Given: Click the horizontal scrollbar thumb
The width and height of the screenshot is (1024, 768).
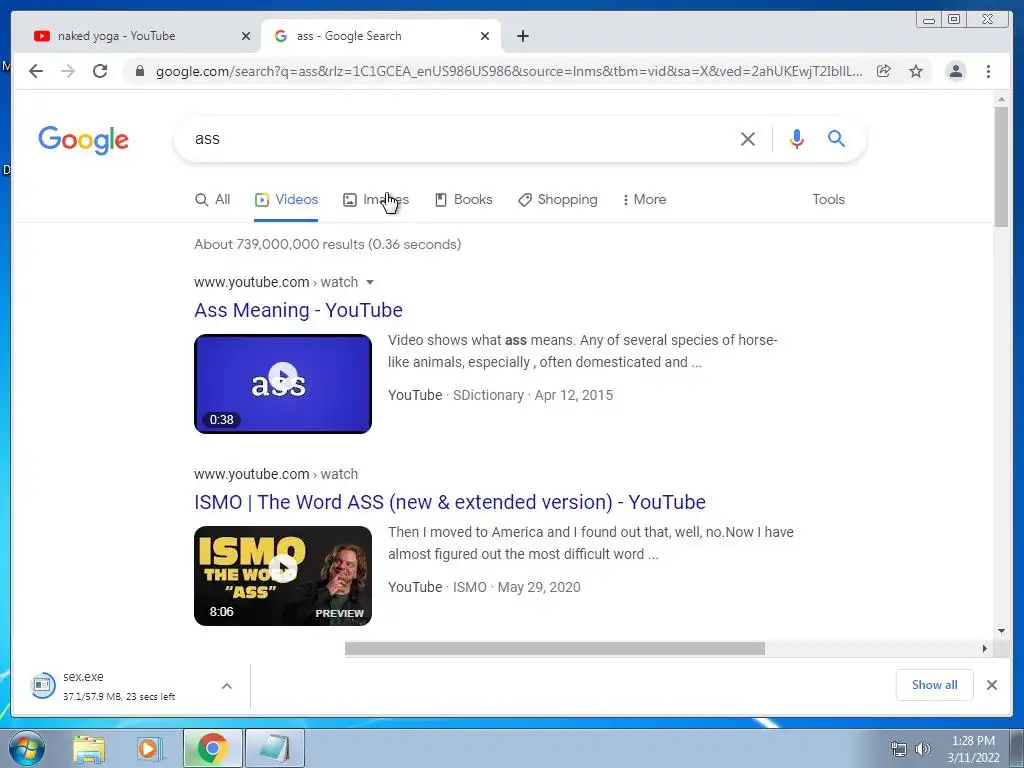Looking at the screenshot, I should tap(554, 648).
